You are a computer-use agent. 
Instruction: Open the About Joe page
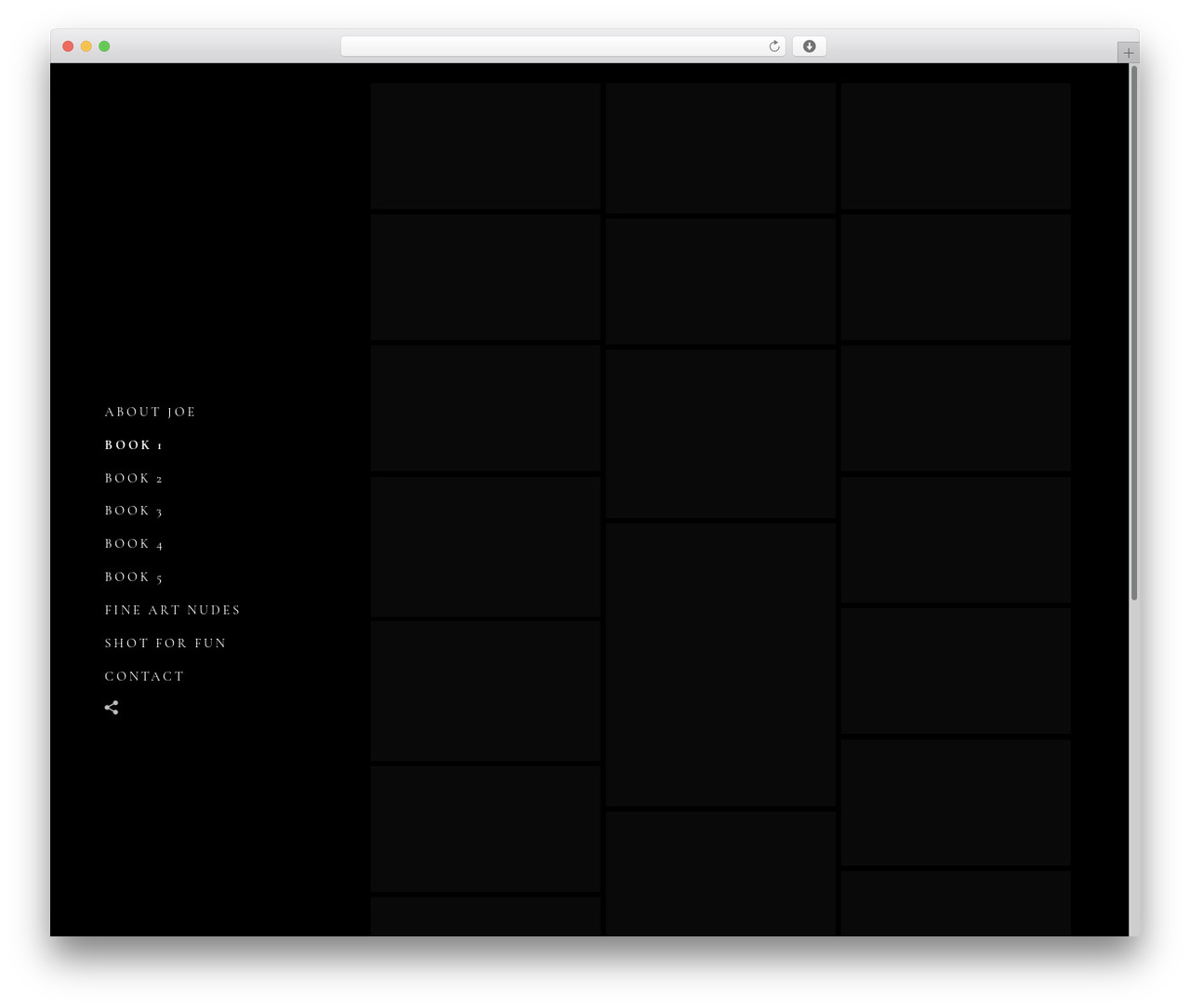150,412
